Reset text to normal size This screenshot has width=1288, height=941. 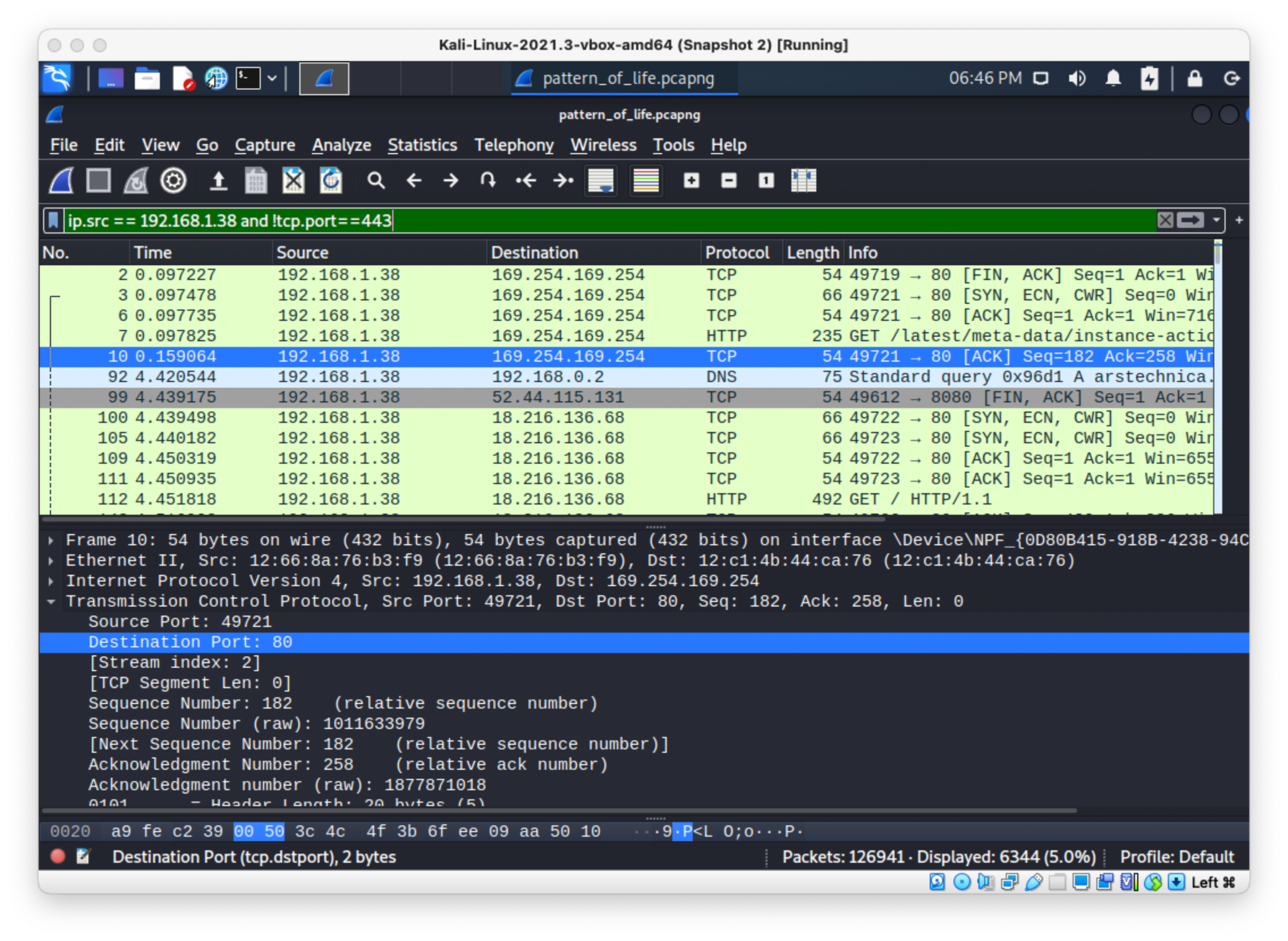(x=766, y=181)
